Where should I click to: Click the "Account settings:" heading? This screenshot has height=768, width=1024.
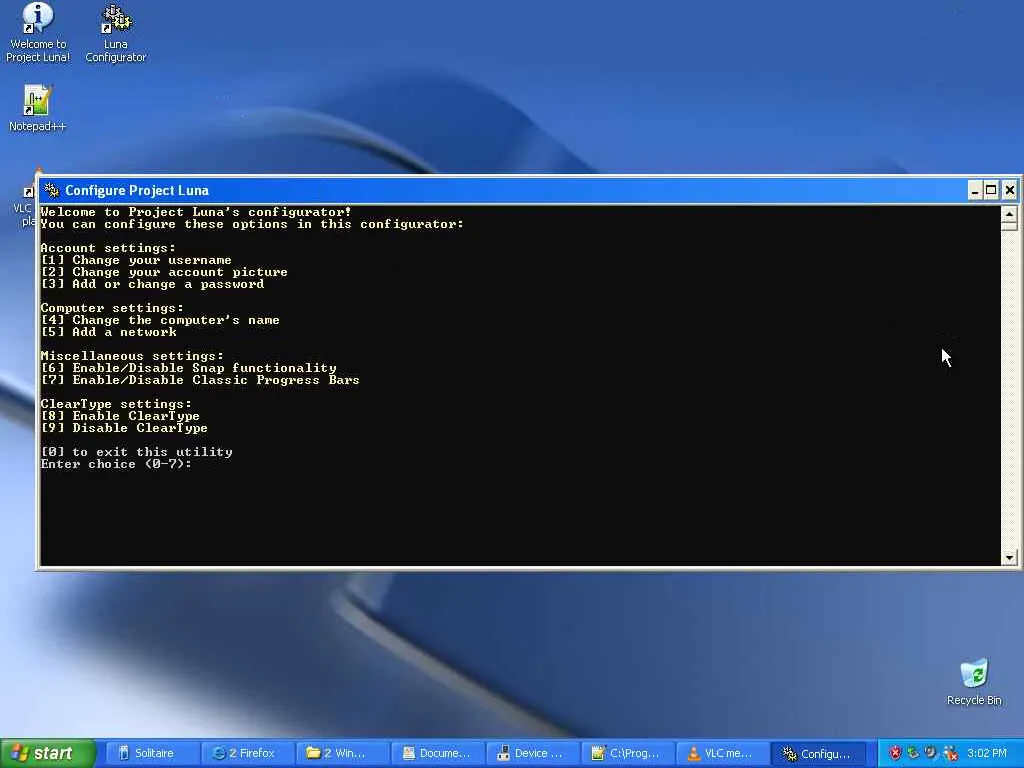pyautogui.click(x=108, y=248)
